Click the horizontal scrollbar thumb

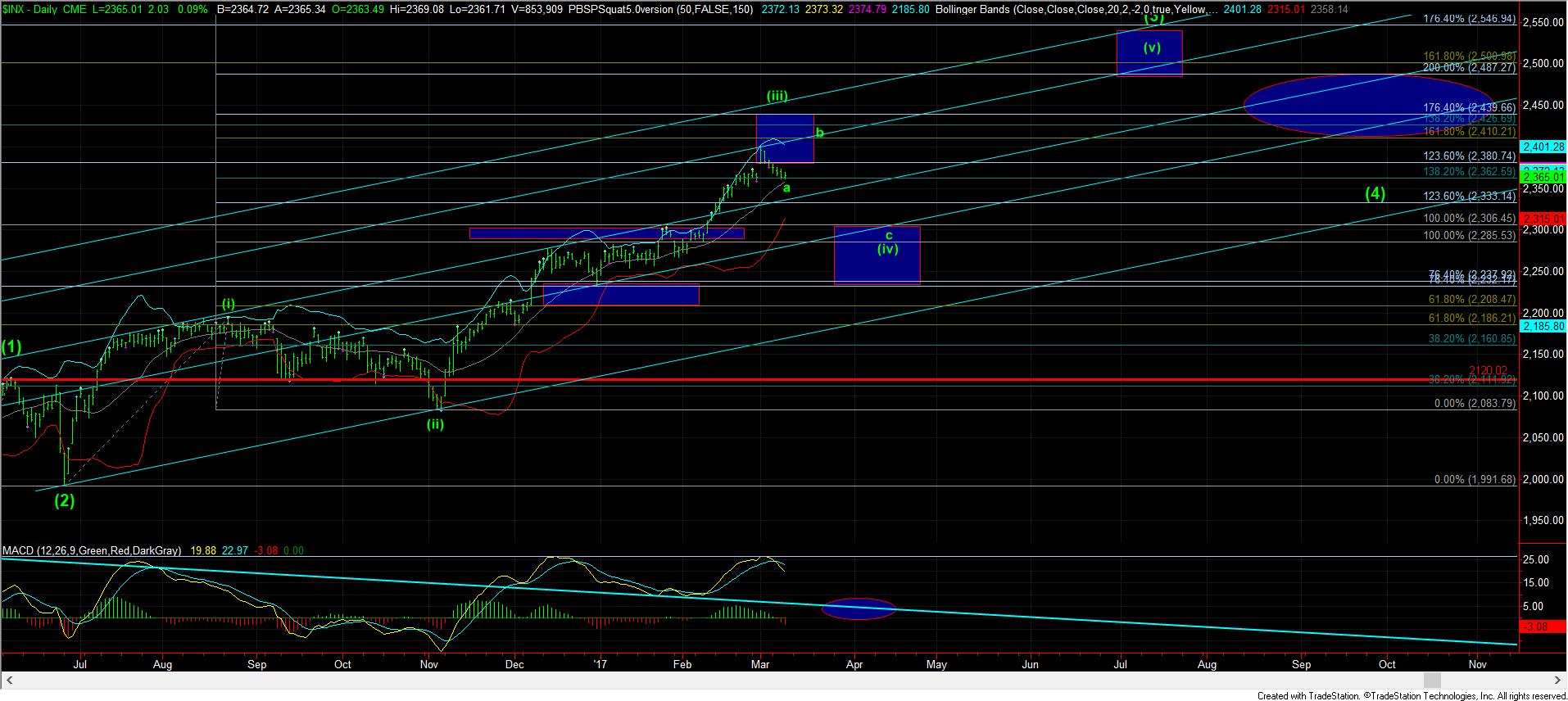coord(1431,681)
